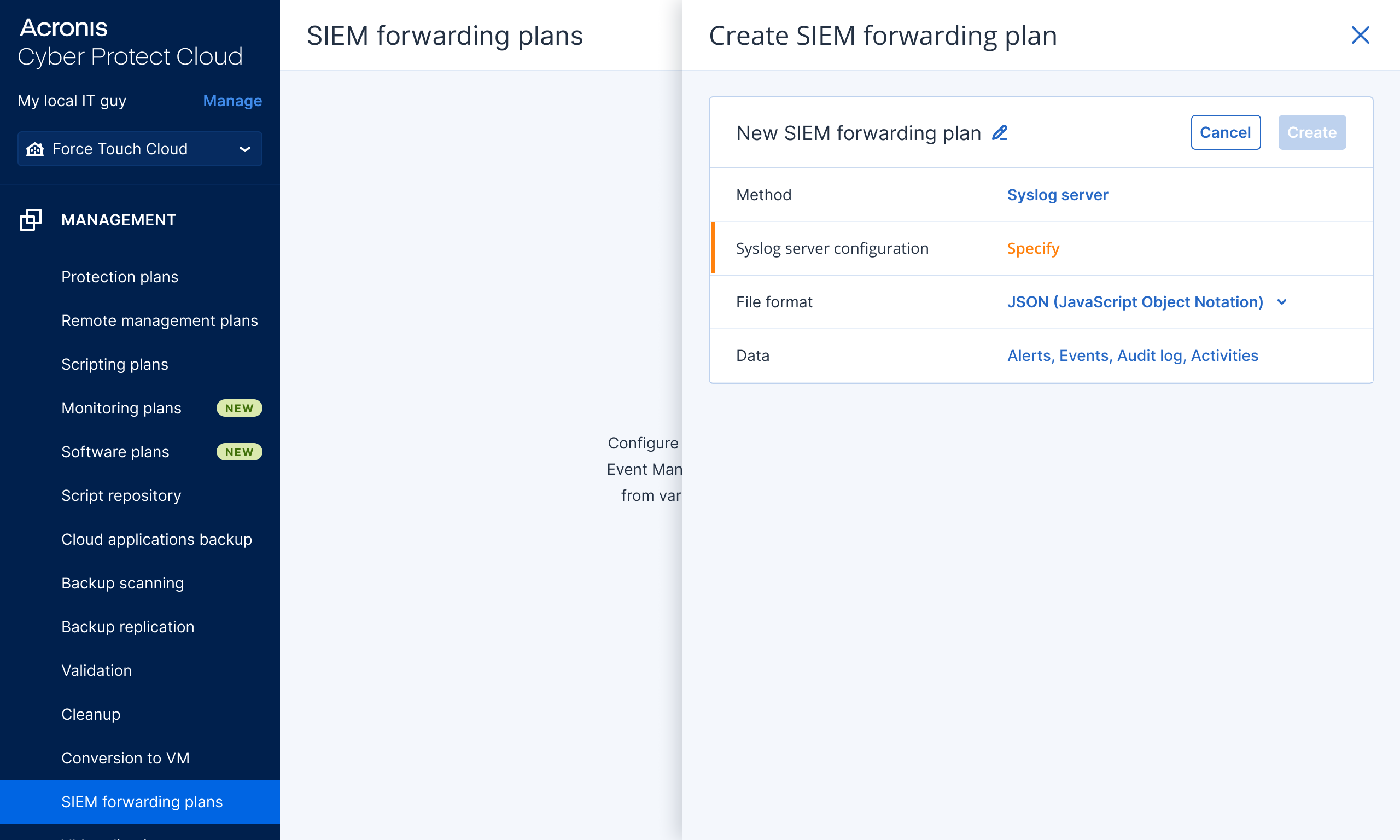Open Backup scanning page
1400x840 pixels.
(122, 583)
